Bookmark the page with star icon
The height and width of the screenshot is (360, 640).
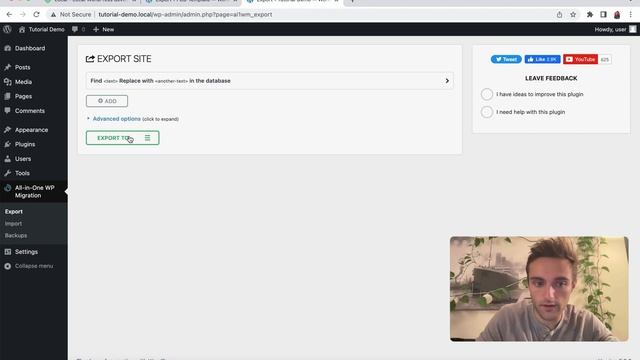click(x=573, y=14)
